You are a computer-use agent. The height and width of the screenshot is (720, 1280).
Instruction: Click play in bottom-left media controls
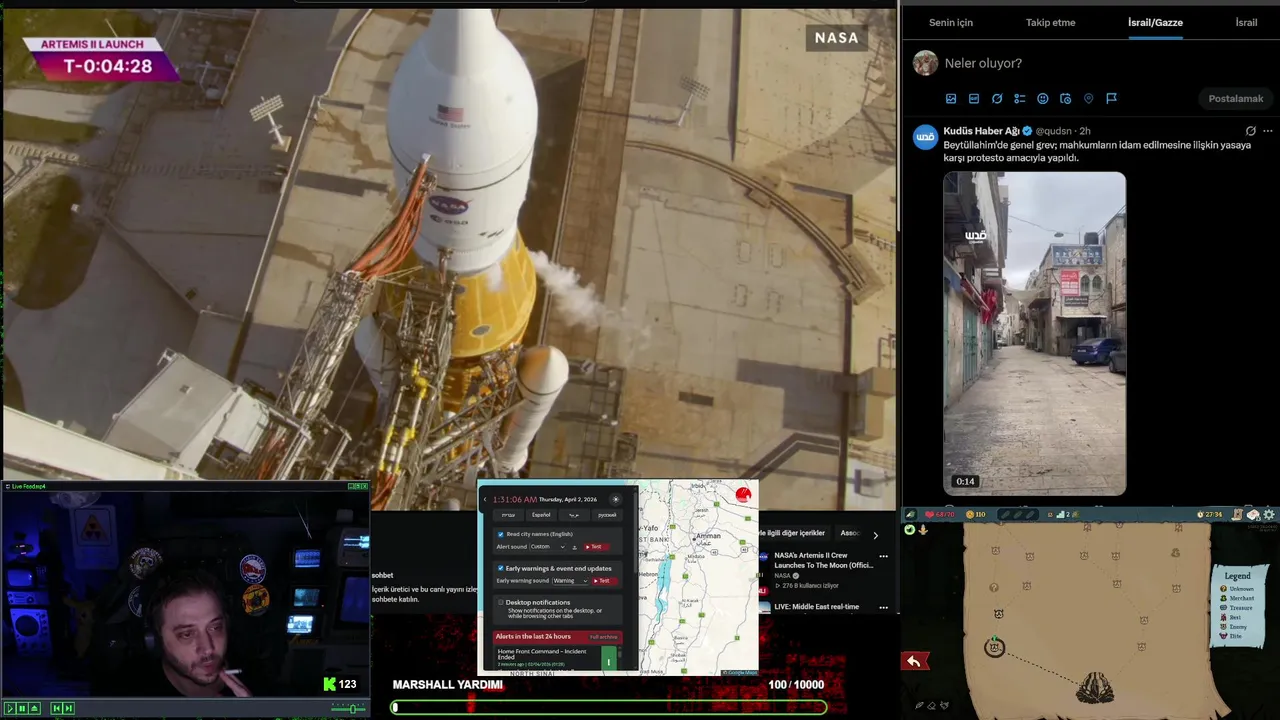tap(9, 708)
